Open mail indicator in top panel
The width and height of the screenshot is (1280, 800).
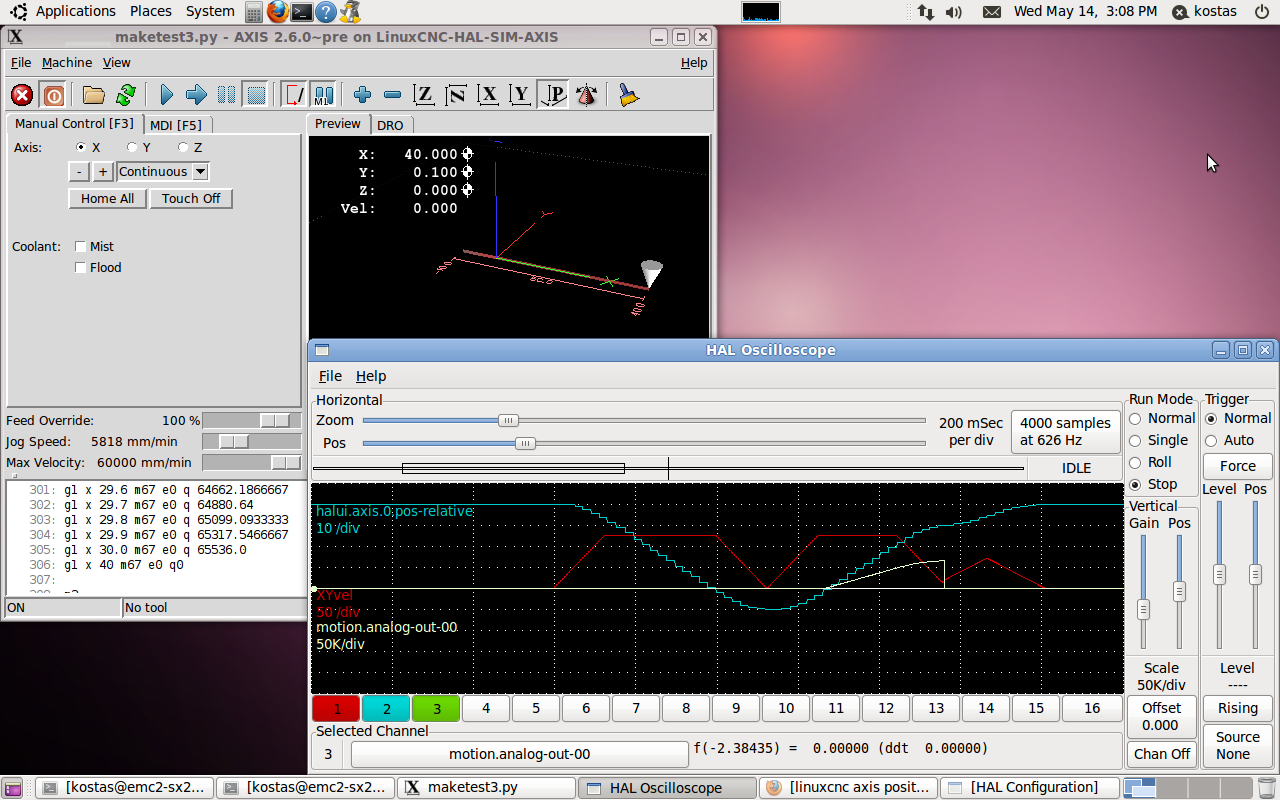point(991,12)
